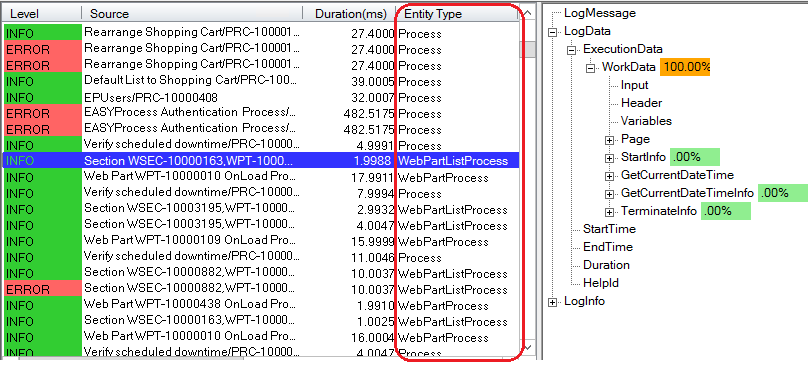Screen dimensions: 808x367
Task: Expand the GetCurrentDateTime tree node
Action: pos(610,176)
